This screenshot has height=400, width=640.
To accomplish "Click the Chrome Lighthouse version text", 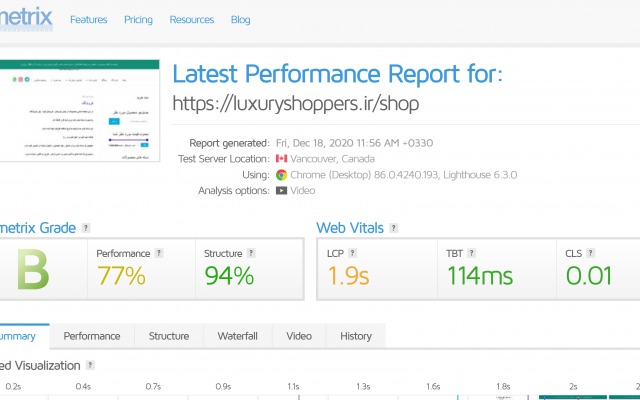I will pos(403,175).
